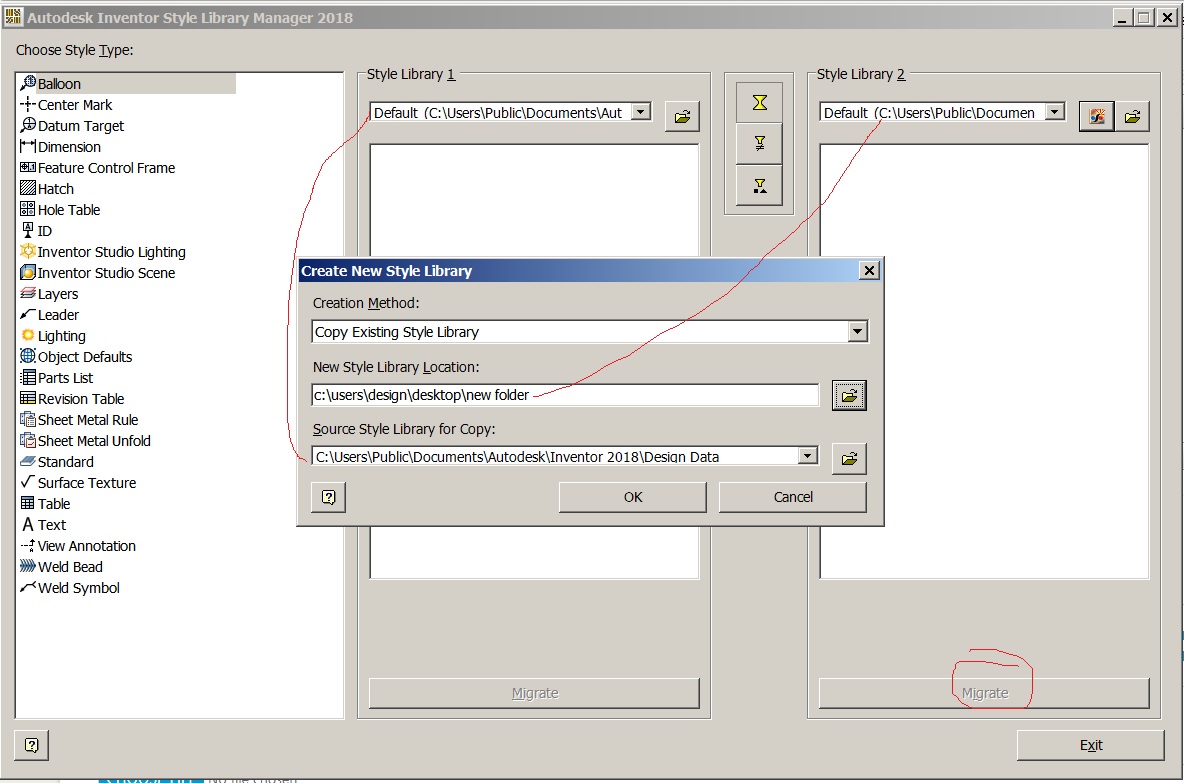Choose Sheet Metal Rule style type

tap(79, 420)
